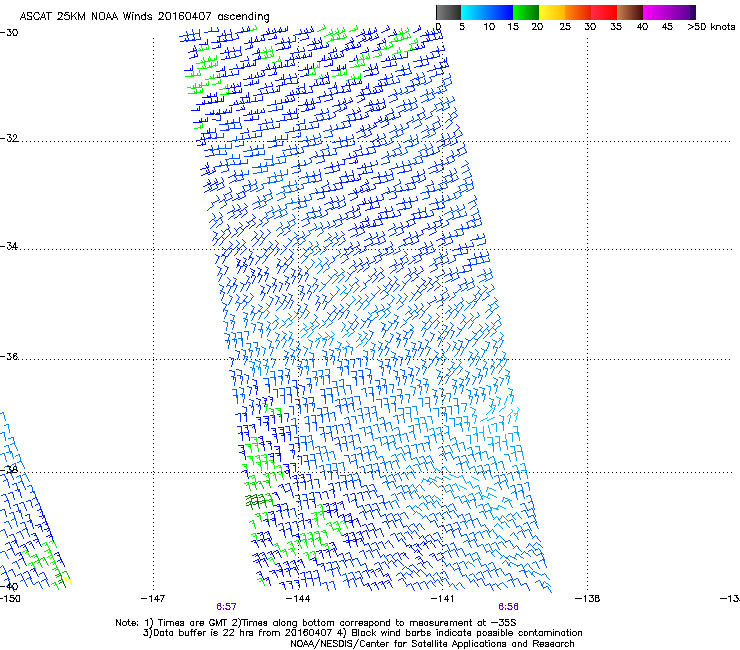Click the longitude axis label '-138'
The height and width of the screenshot is (650, 740).
click(x=588, y=599)
